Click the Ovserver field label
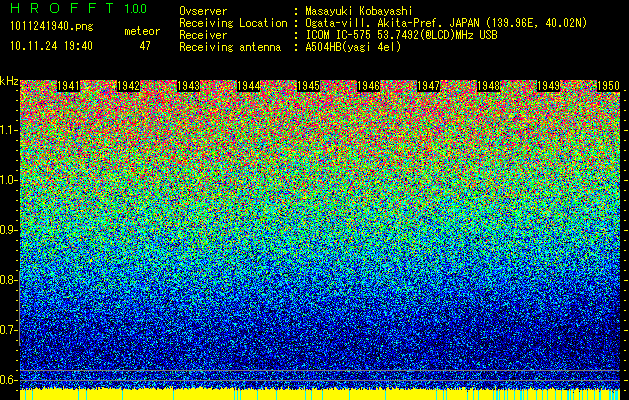Image resolution: width=629 pixels, height=400 pixels. (203, 11)
